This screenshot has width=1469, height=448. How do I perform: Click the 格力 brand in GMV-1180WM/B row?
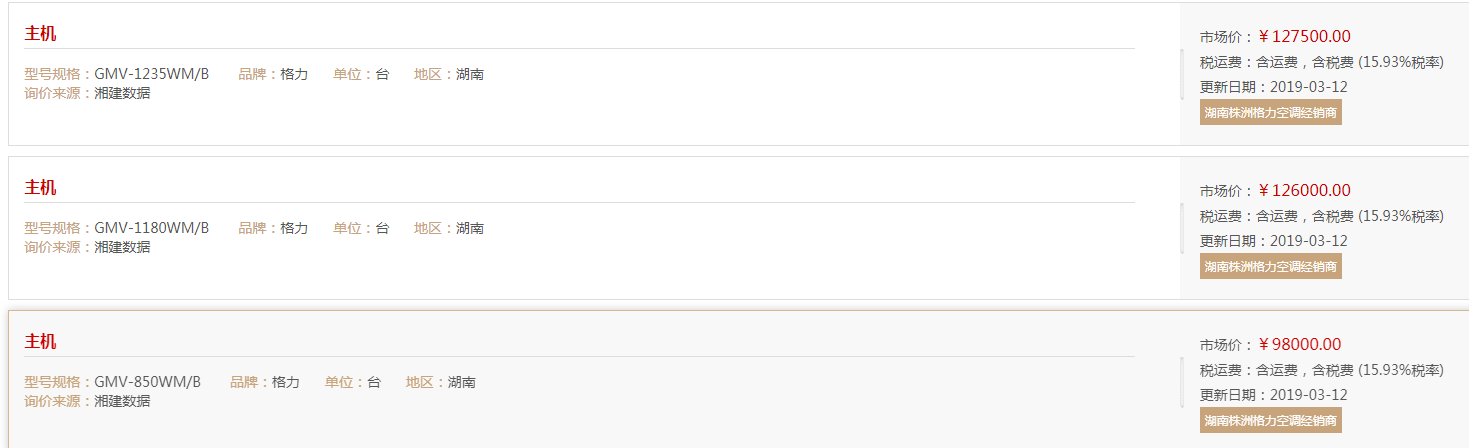(294, 228)
